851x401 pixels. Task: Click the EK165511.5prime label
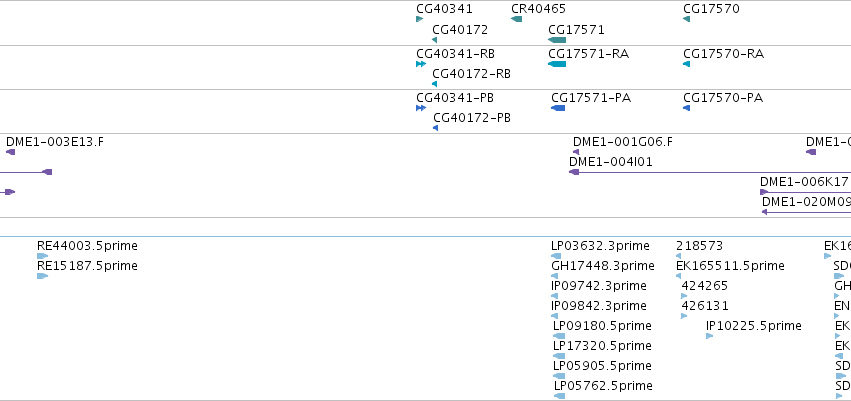(x=731, y=266)
